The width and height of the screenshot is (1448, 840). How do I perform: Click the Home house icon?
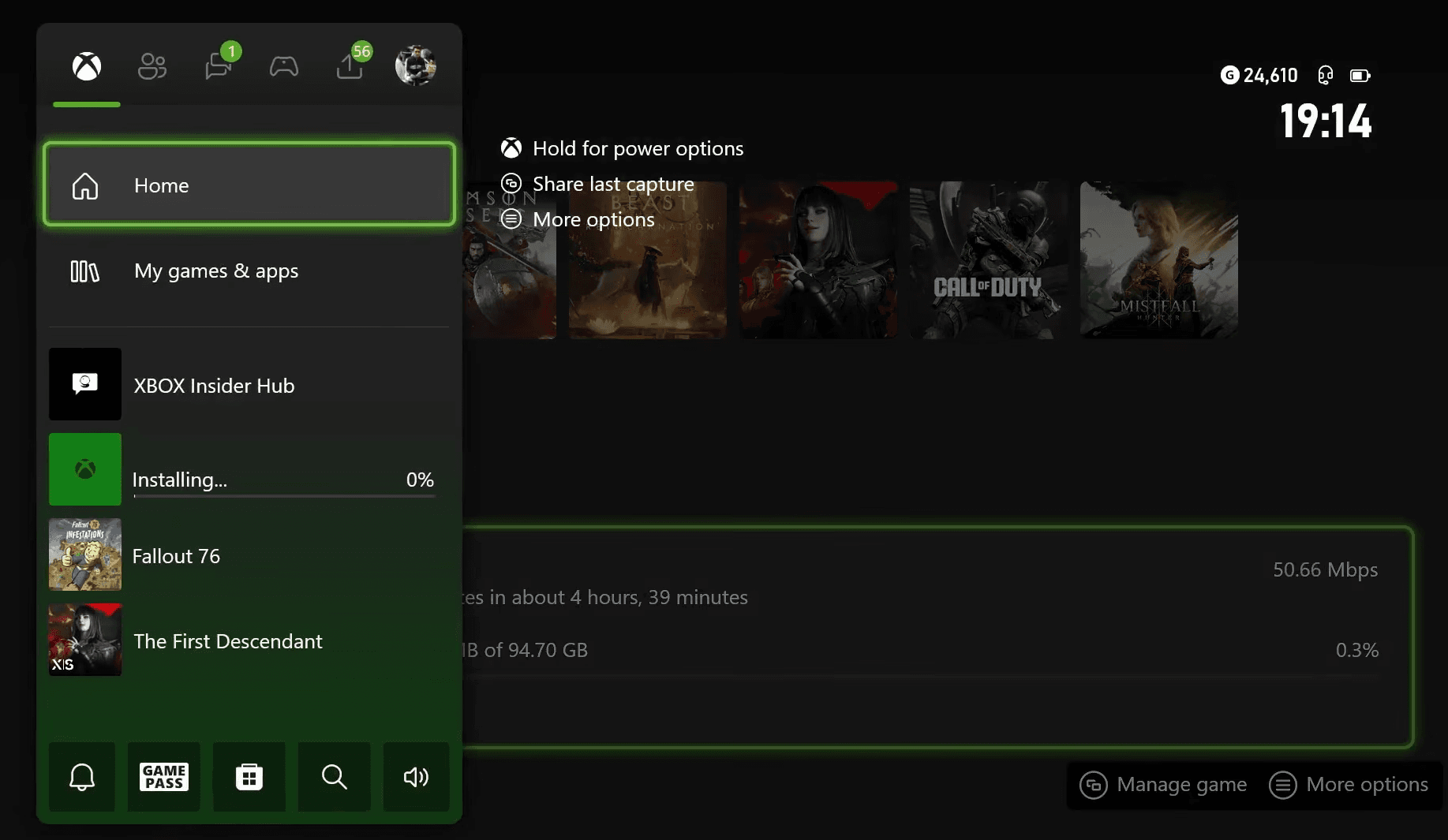[85, 186]
